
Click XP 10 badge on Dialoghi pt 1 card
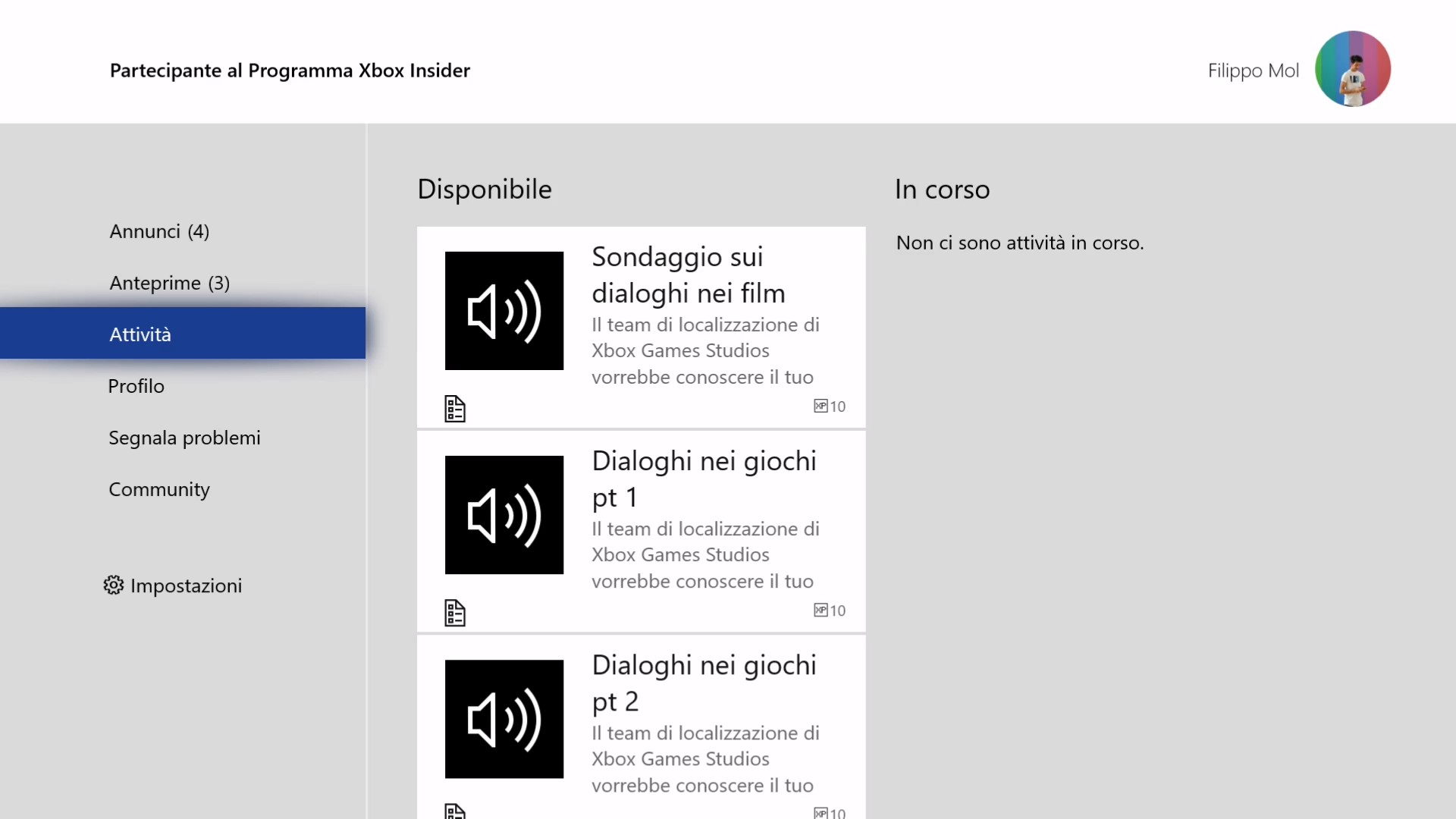830,610
